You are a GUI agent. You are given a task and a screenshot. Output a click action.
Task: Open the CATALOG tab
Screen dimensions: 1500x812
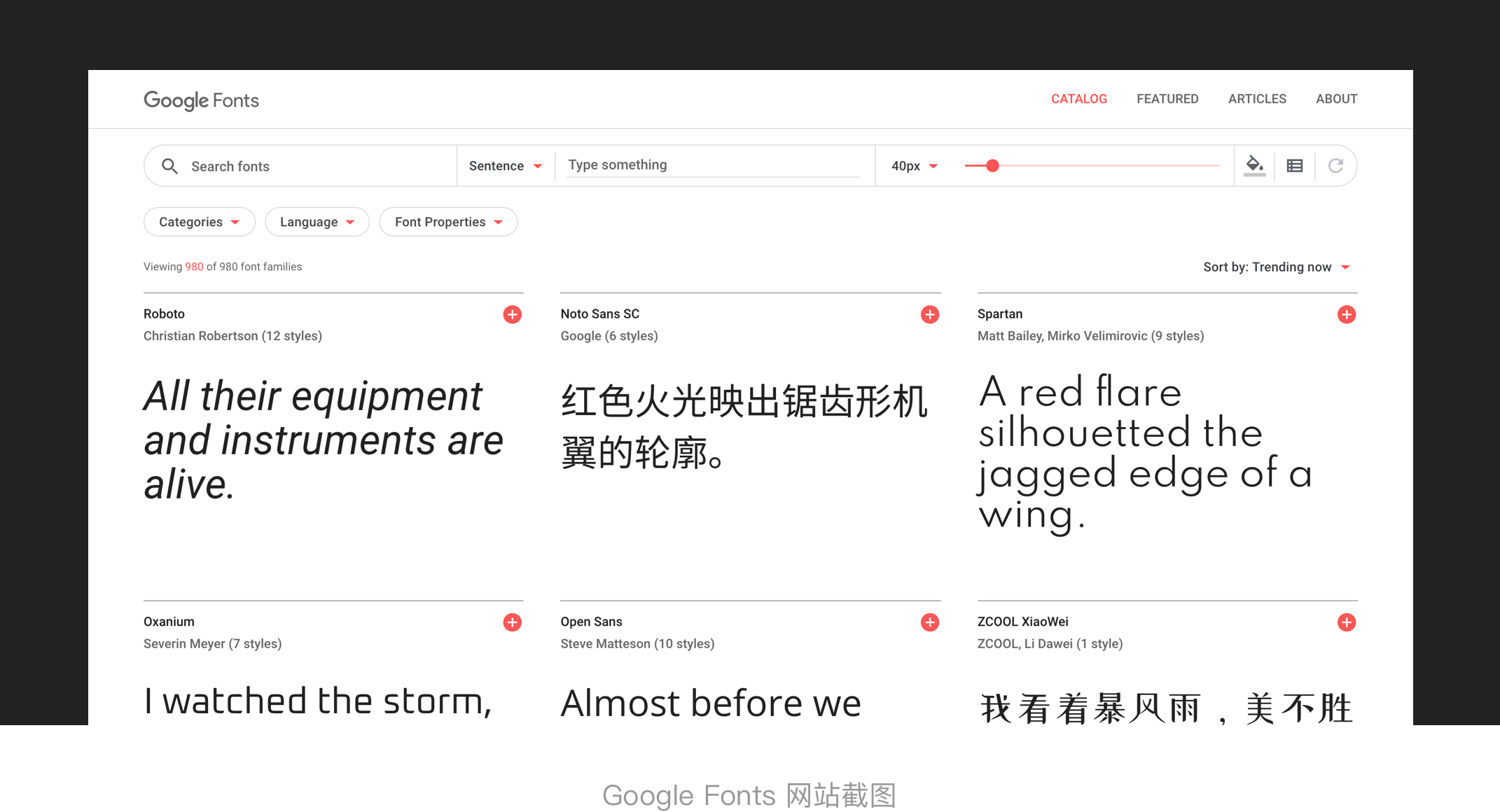point(1079,99)
